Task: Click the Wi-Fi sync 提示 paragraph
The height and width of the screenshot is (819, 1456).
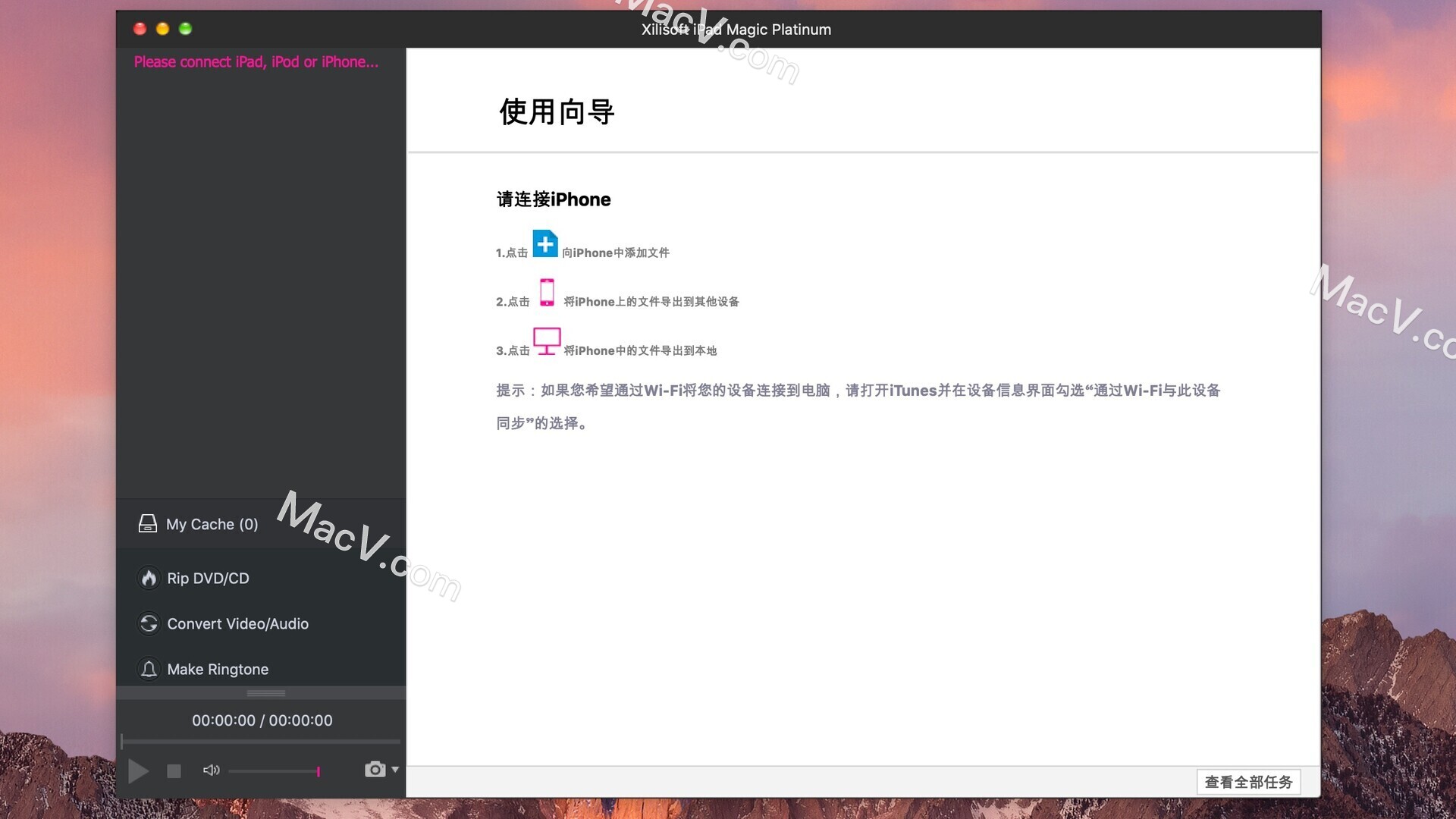Action: (x=858, y=406)
